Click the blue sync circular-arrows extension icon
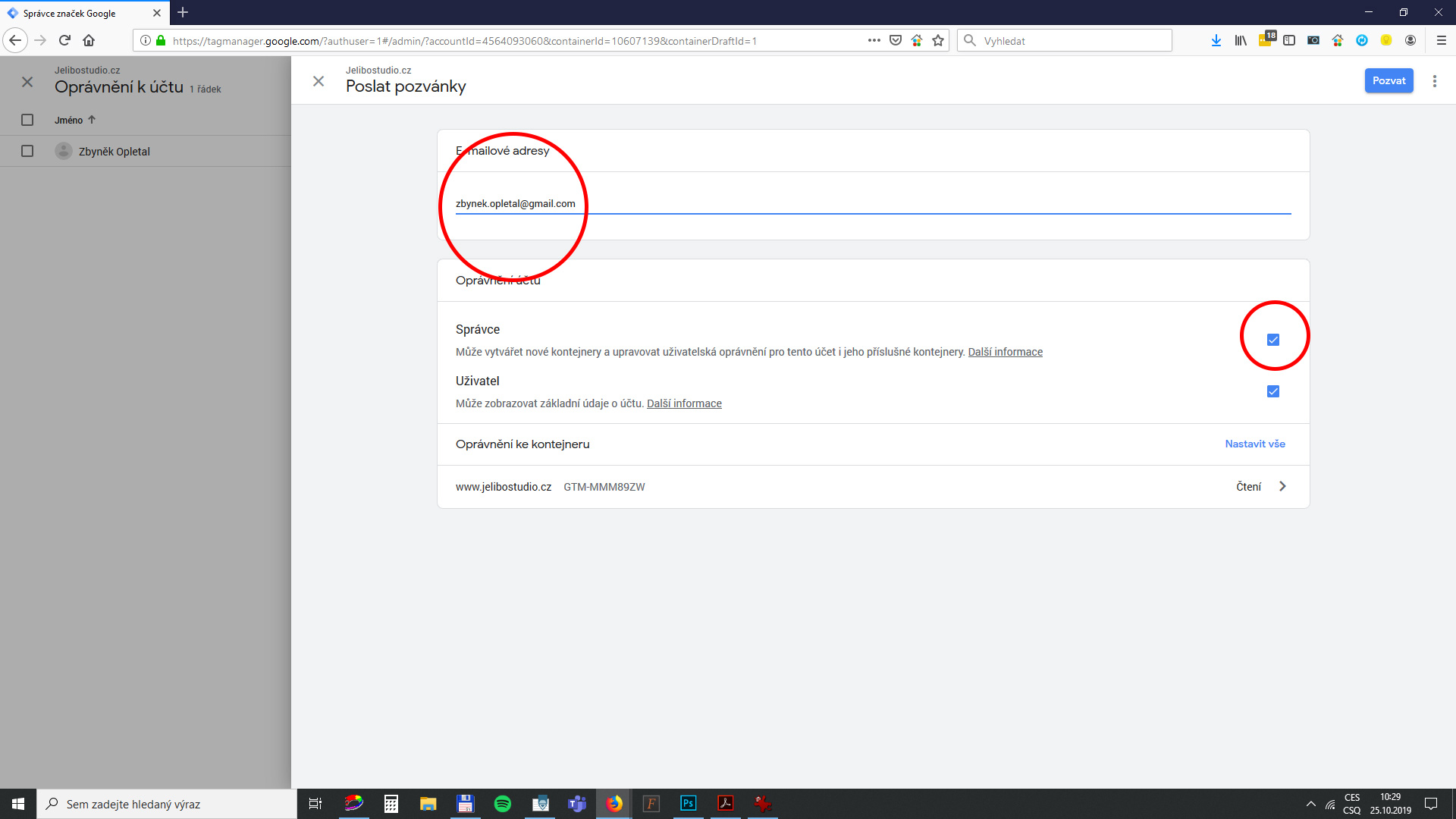 coord(1362,40)
